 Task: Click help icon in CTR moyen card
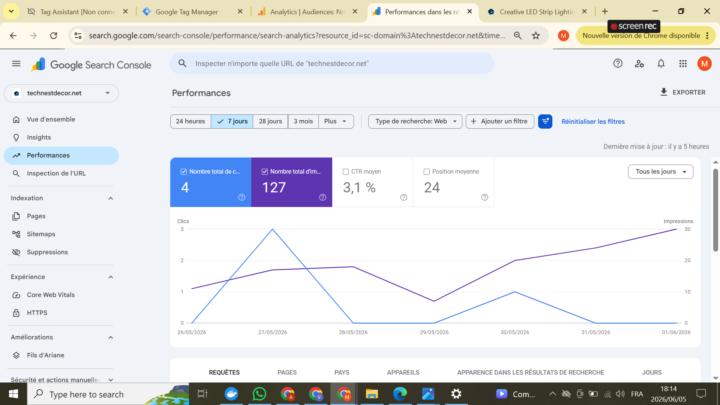click(x=403, y=197)
